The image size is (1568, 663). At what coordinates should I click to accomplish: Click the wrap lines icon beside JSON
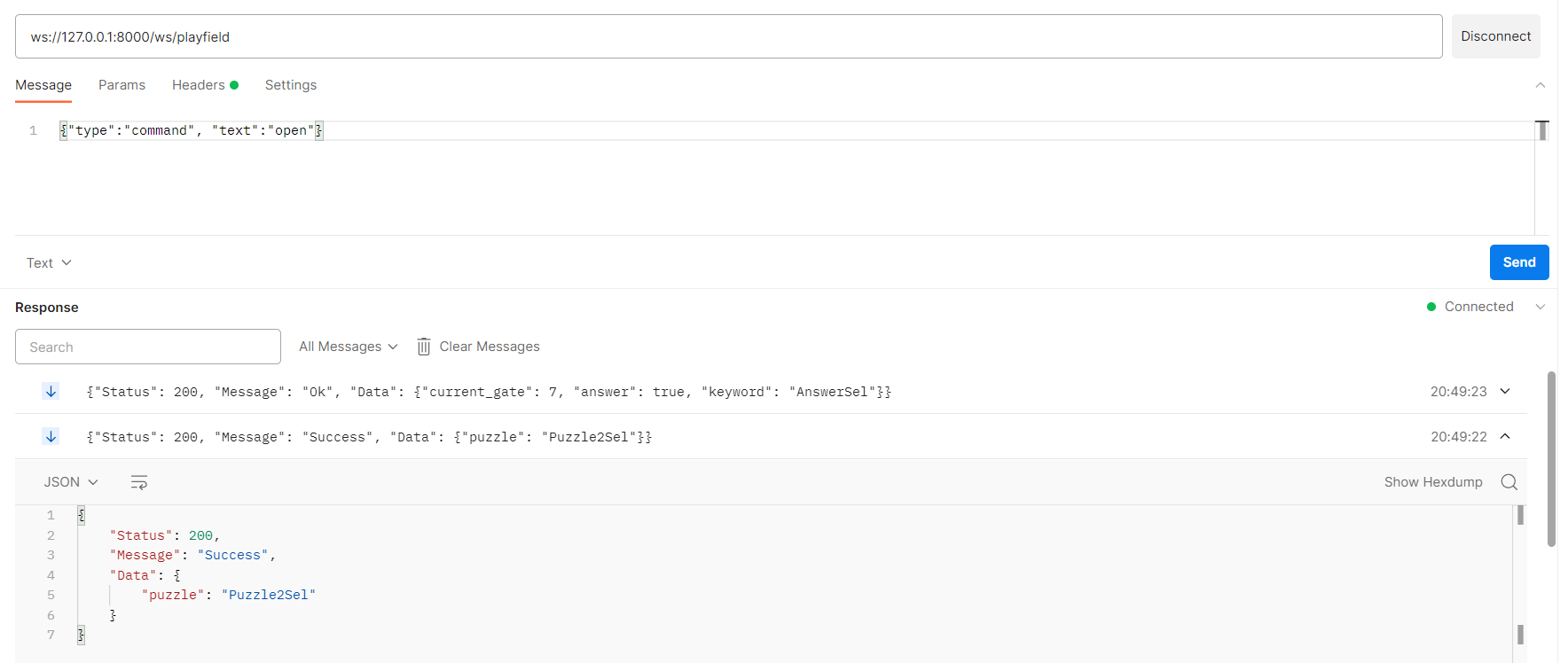[139, 482]
